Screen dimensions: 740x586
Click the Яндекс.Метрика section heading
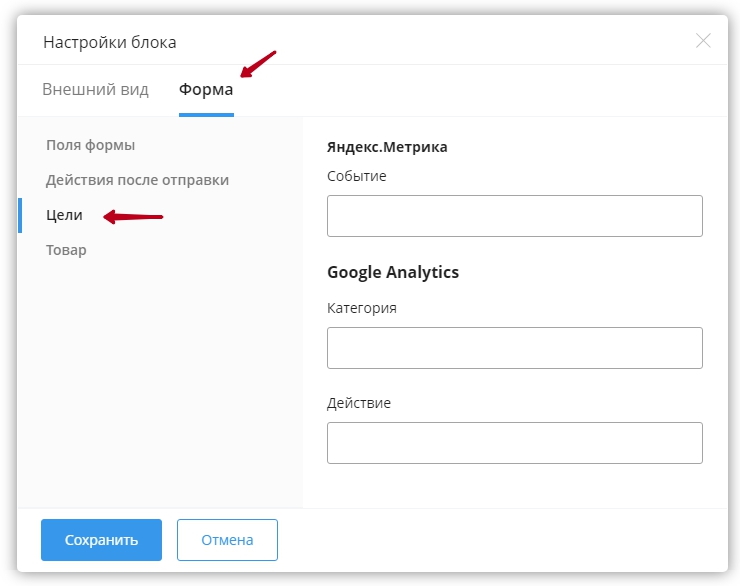coord(387,147)
